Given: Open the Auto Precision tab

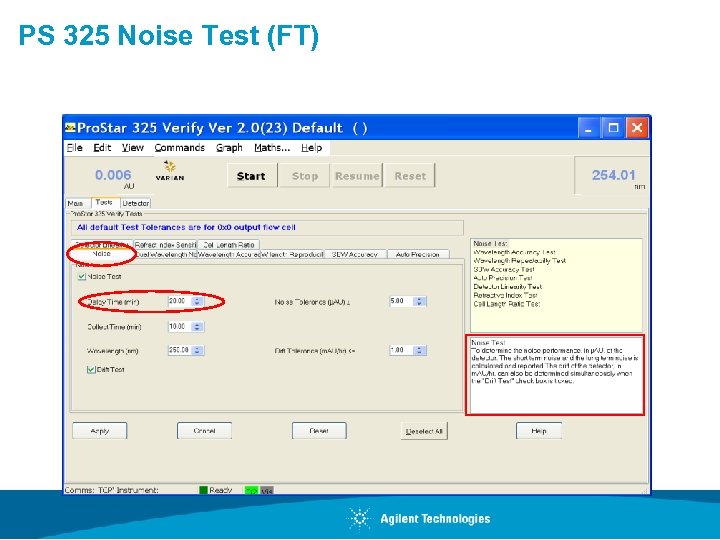Looking at the screenshot, I should pyautogui.click(x=418, y=254).
